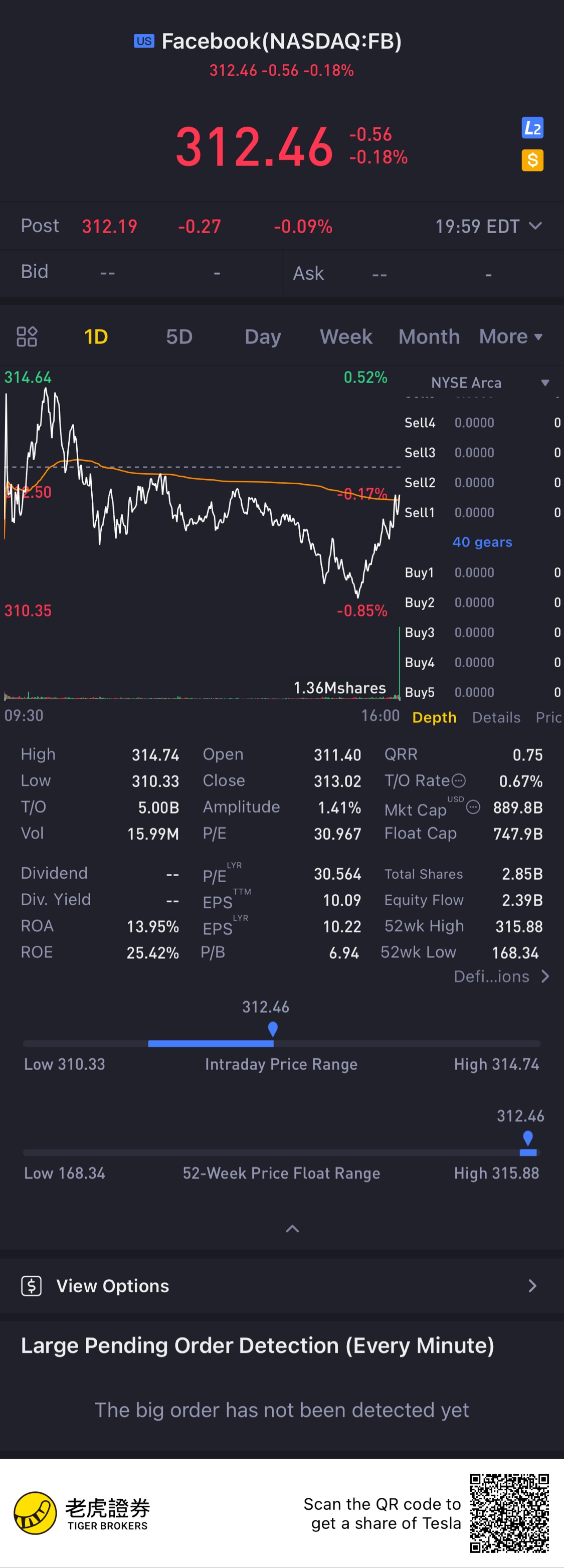Switch to the 5D chart tab

click(x=179, y=337)
